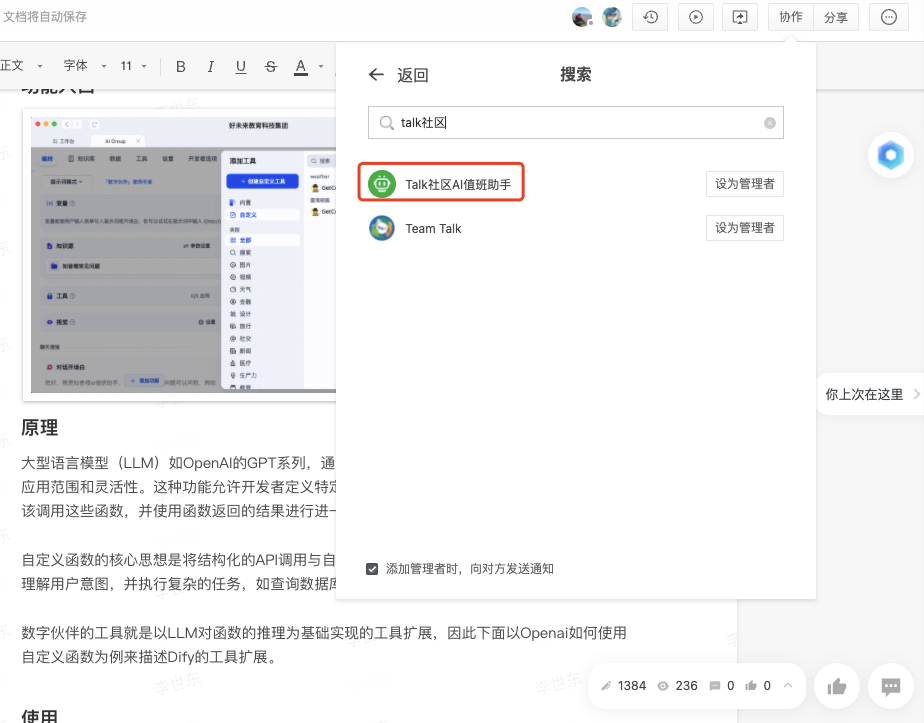Click the 236 view count value
Image resolution: width=924 pixels, height=723 pixels.
click(x=687, y=686)
